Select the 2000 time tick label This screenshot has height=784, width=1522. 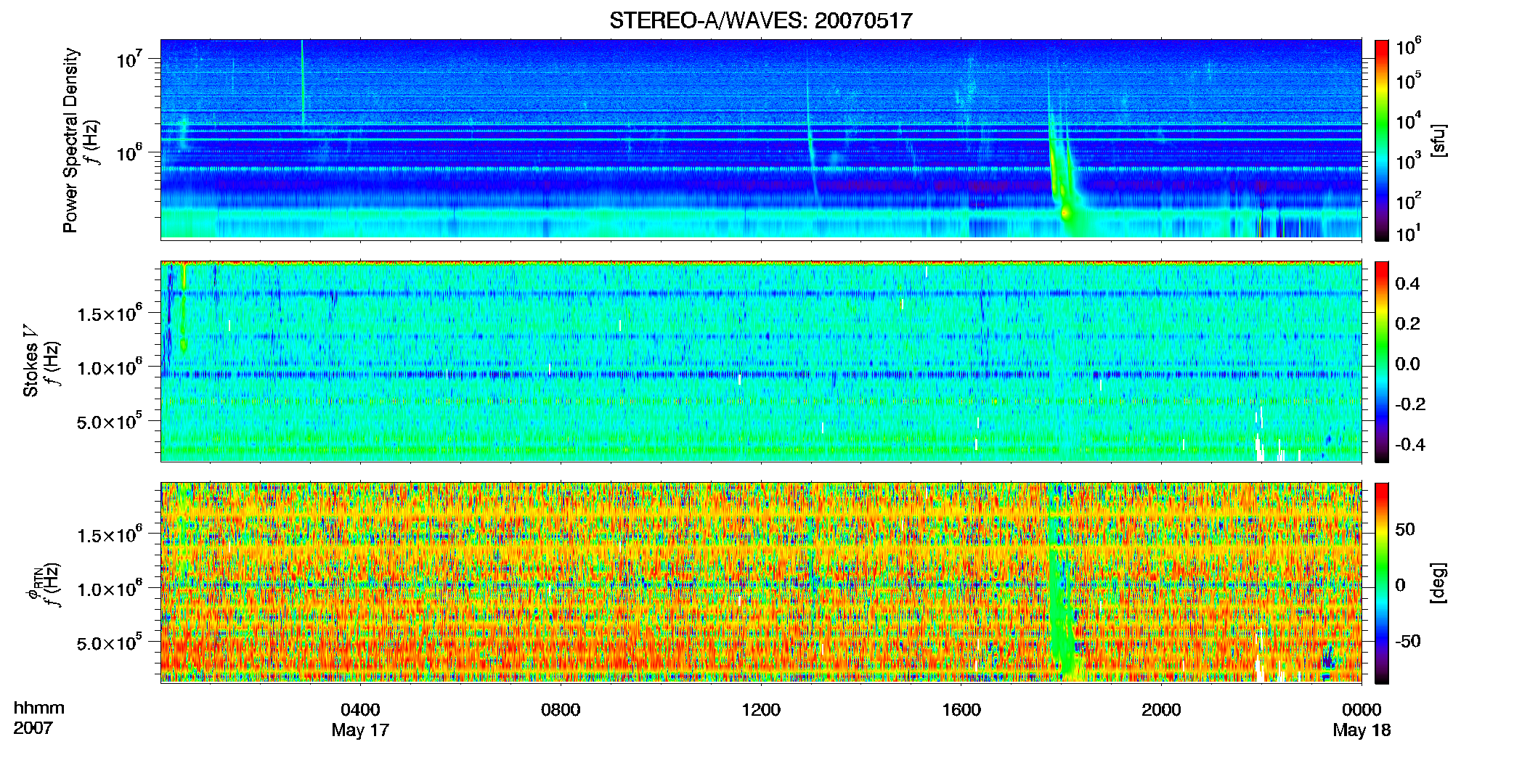click(1161, 710)
